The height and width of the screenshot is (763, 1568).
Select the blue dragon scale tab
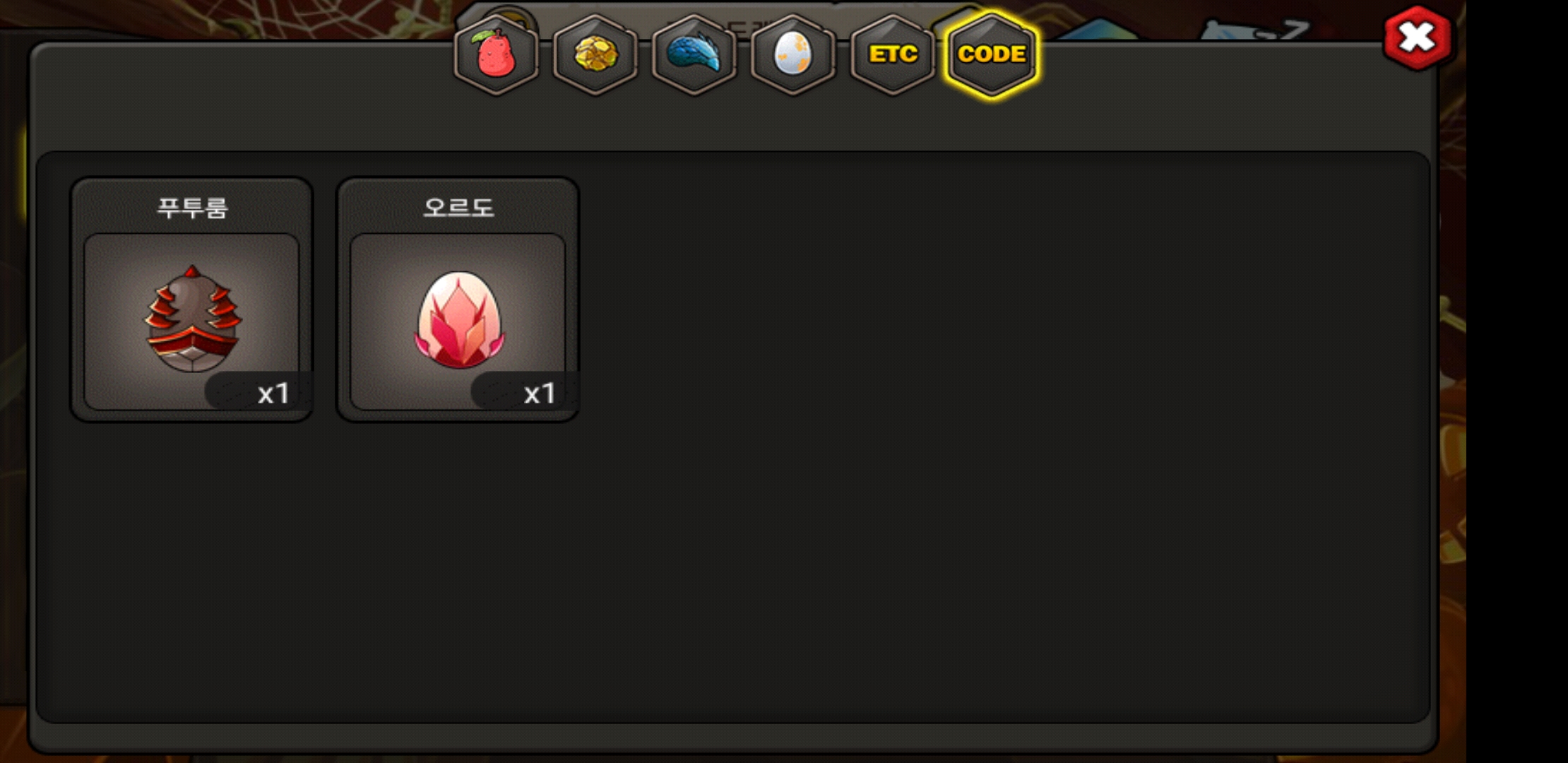pyautogui.click(x=694, y=54)
